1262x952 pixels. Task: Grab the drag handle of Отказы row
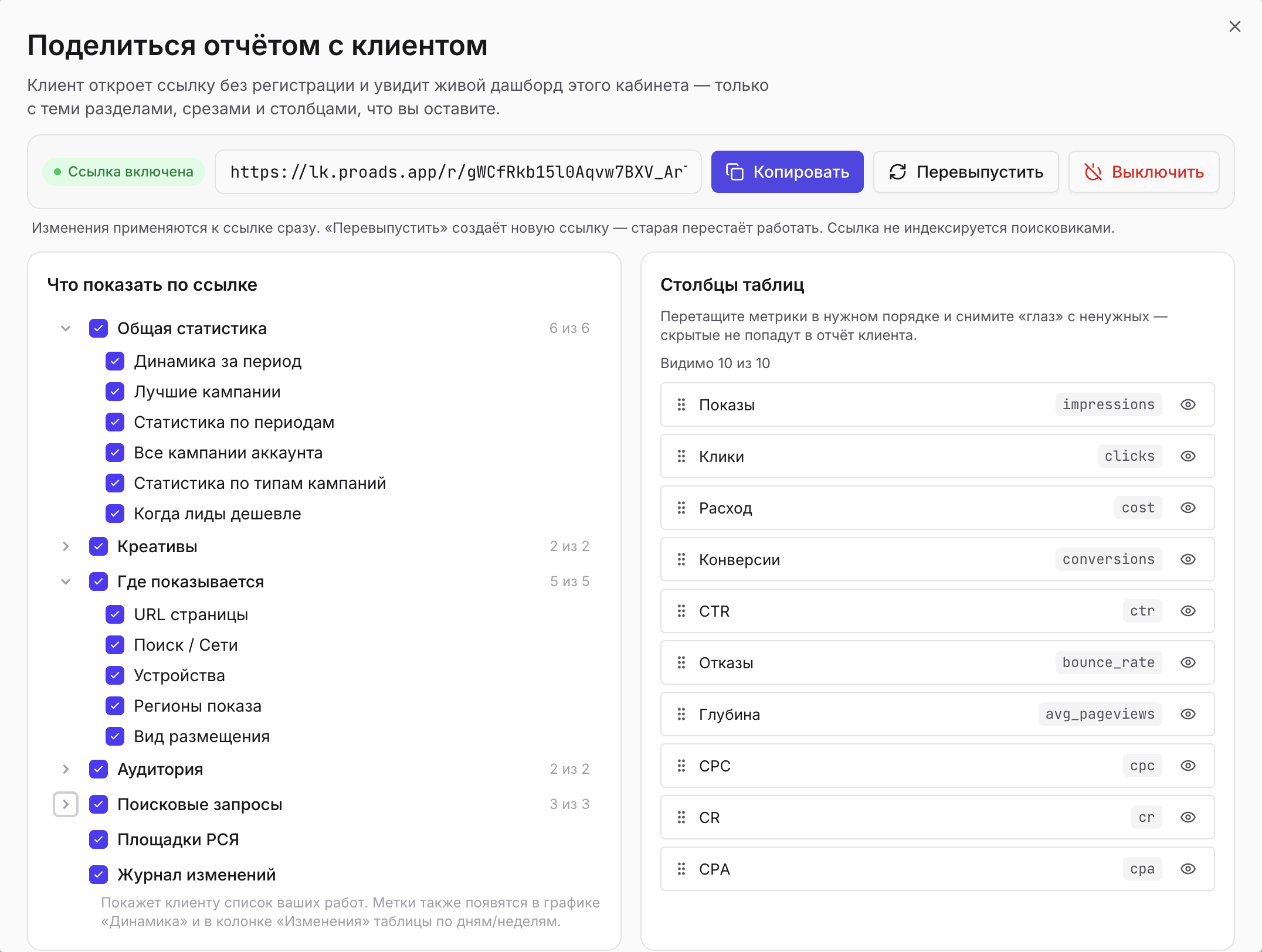(681, 662)
